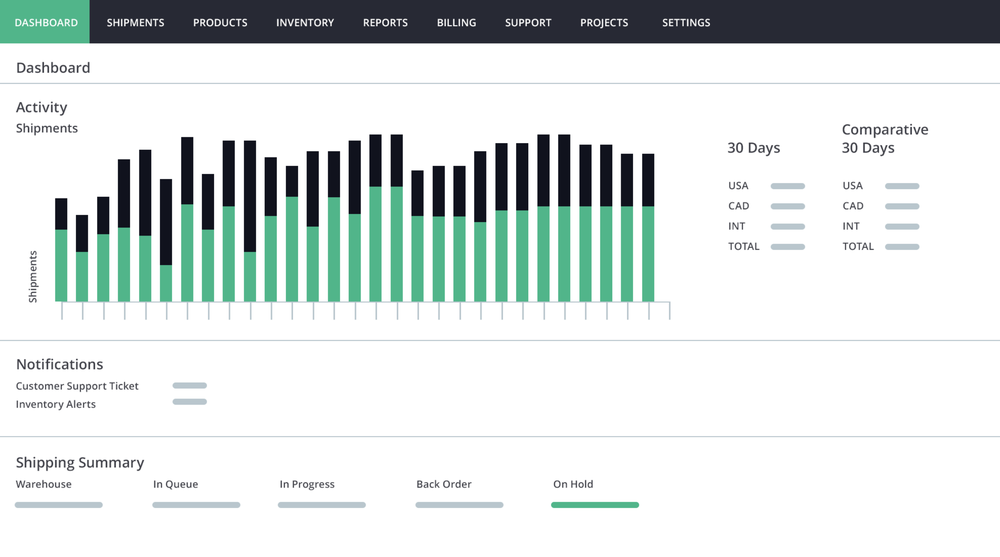Viewport: 1000px width, 557px height.
Task: Click the Back Order summary bar
Action: pos(459,505)
